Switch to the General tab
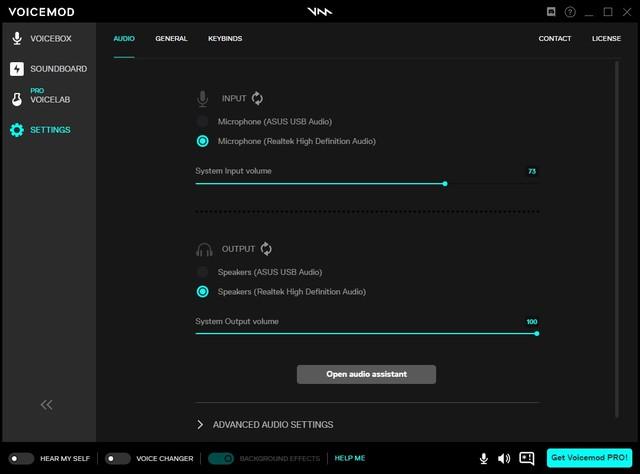This screenshot has width=640, height=474. [x=171, y=39]
